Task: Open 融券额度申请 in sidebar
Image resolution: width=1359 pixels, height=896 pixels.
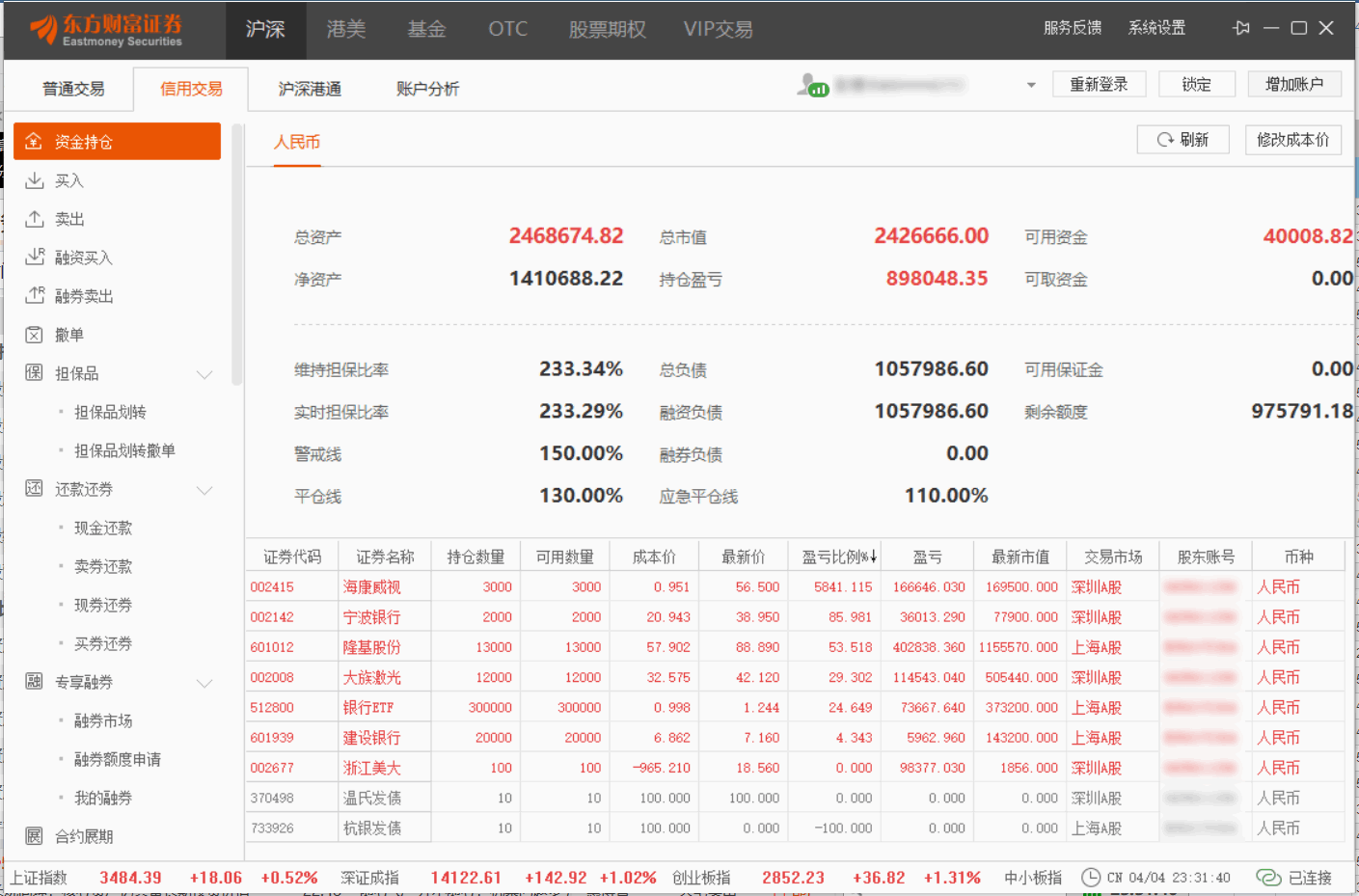Action: pos(118,759)
